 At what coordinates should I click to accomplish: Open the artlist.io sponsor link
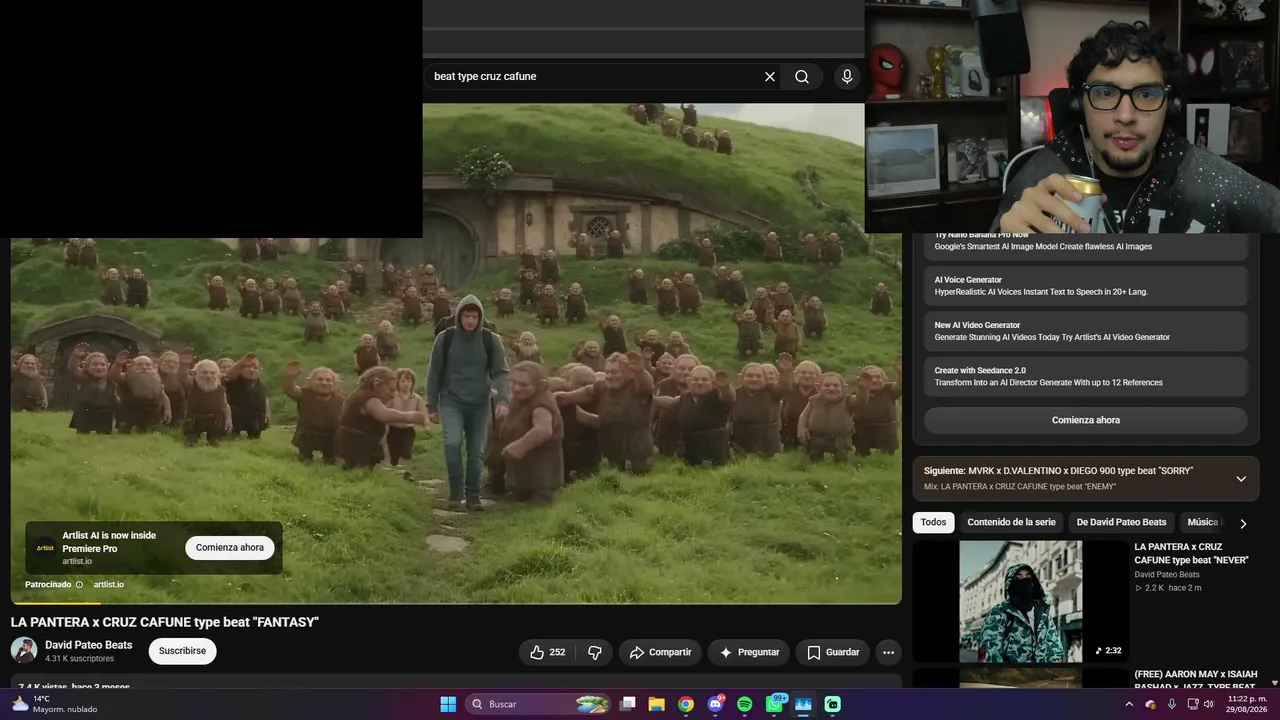(x=109, y=584)
